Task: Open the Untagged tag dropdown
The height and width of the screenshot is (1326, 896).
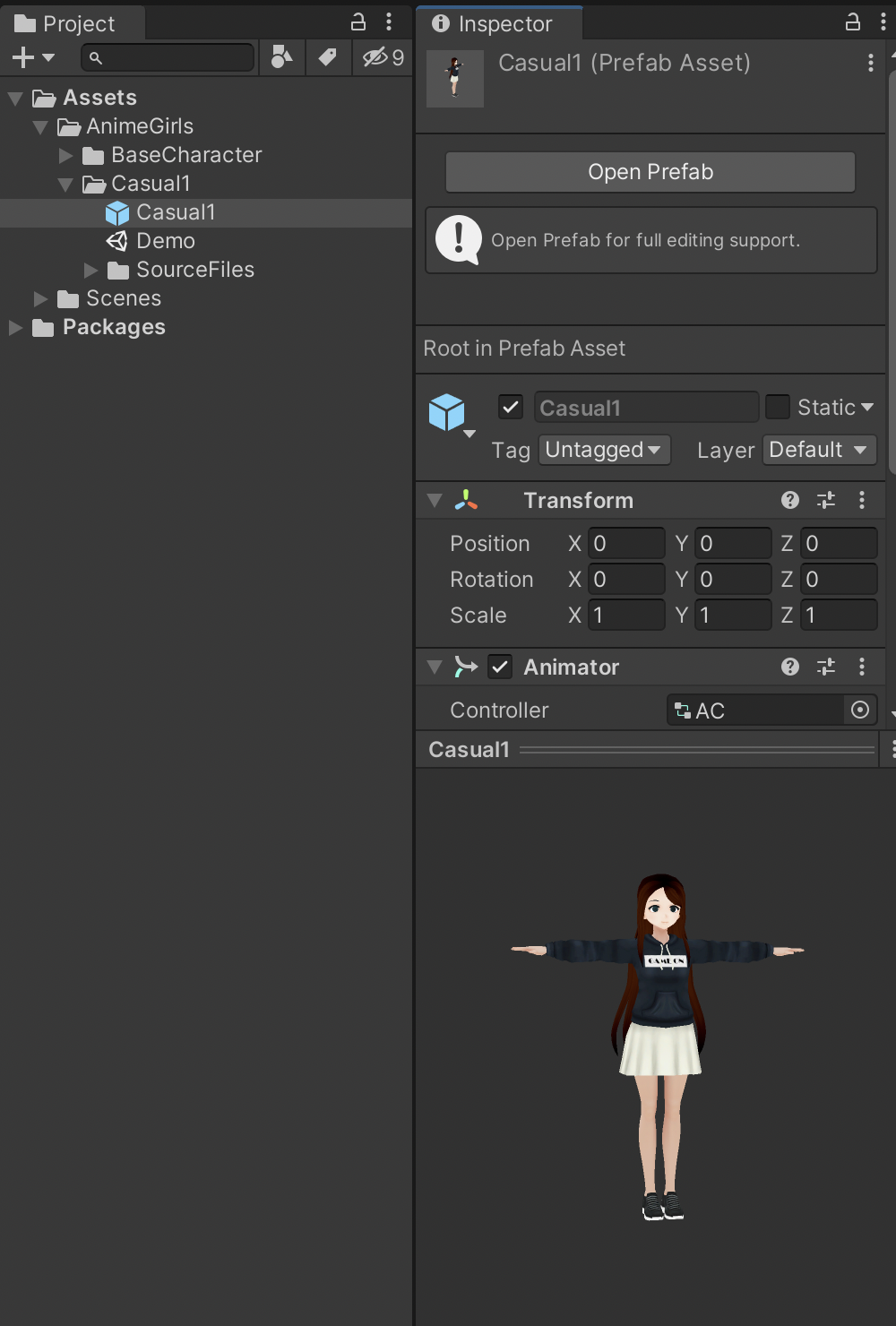Action: point(604,450)
